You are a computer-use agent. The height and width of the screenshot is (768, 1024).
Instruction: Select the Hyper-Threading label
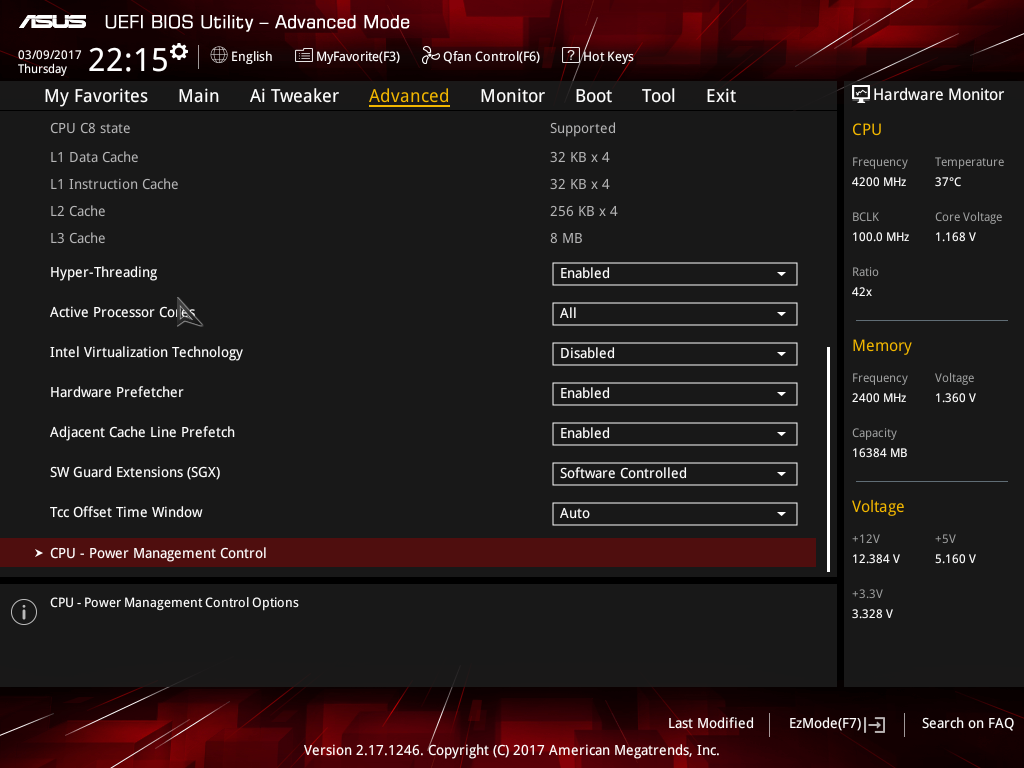pyautogui.click(x=104, y=272)
